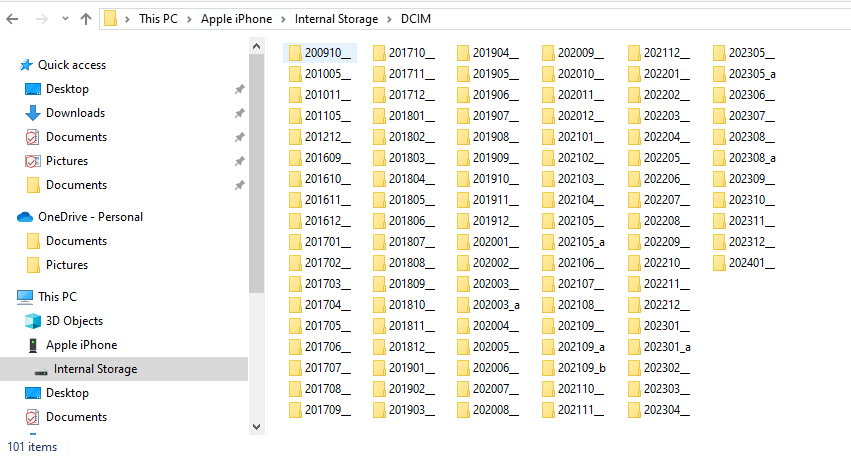Click 'Internal Storage' breadcrumb segment

pos(336,19)
